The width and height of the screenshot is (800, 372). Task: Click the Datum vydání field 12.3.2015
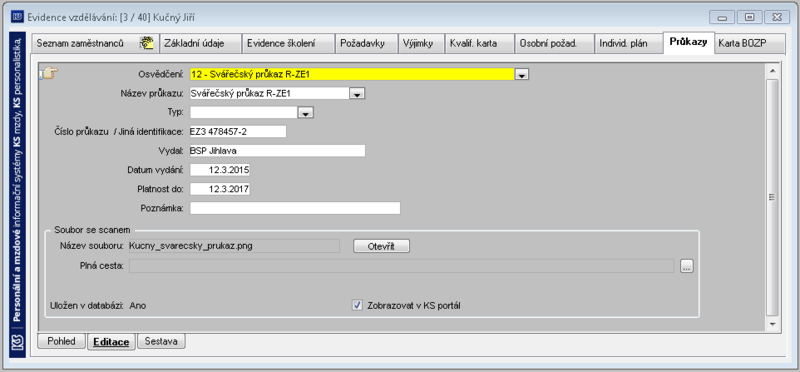point(220,170)
